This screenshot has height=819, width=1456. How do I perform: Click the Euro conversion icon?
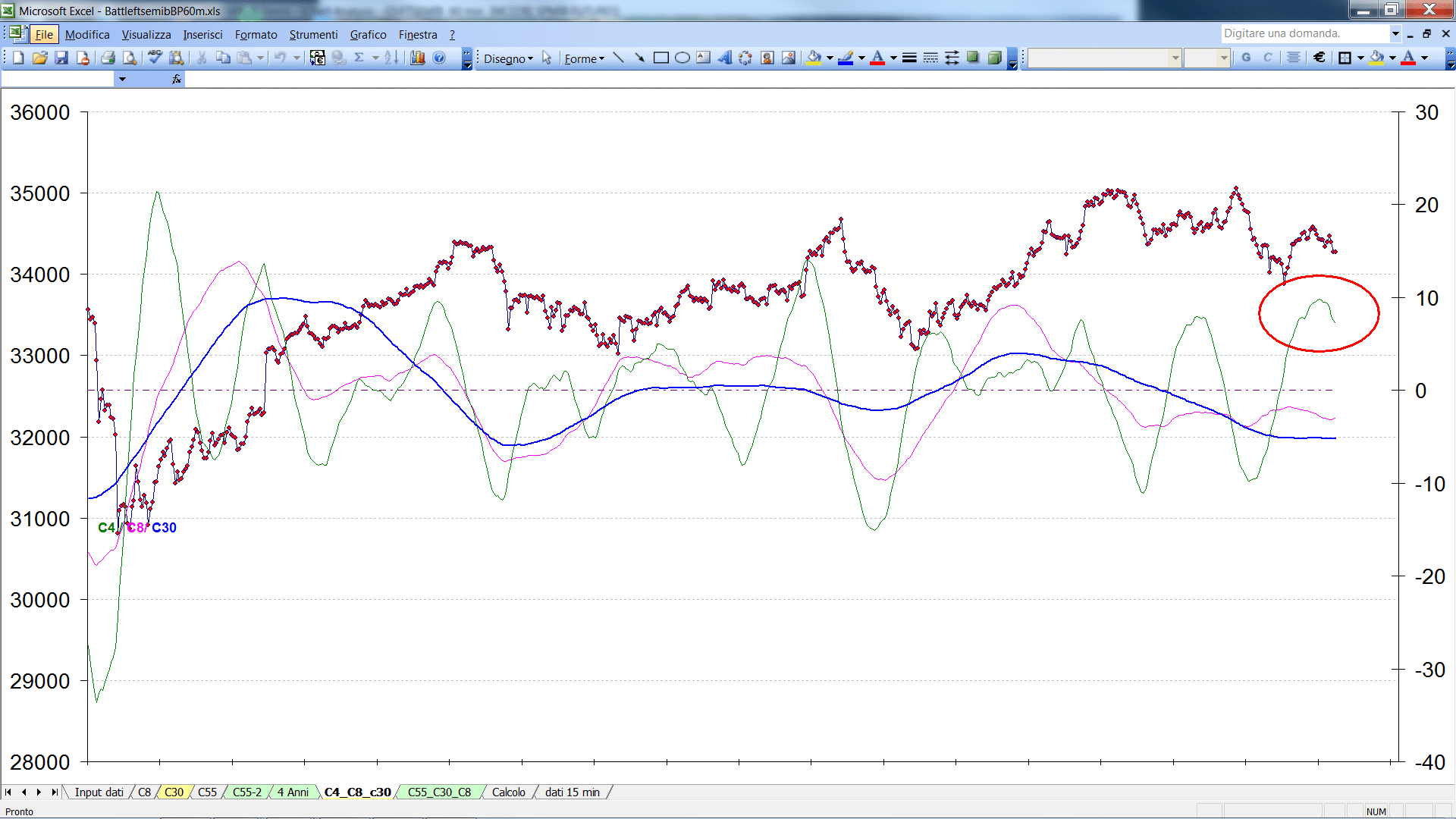317,58
